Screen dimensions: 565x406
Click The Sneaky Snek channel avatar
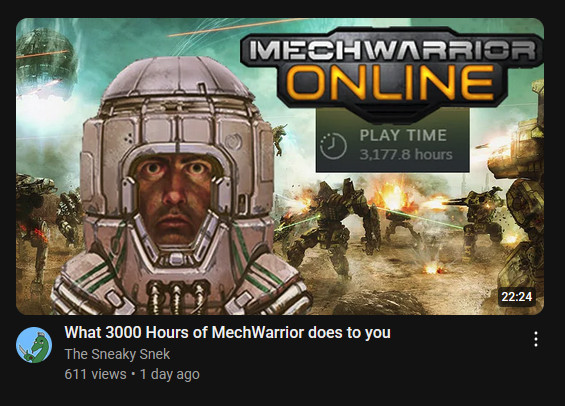click(x=34, y=345)
